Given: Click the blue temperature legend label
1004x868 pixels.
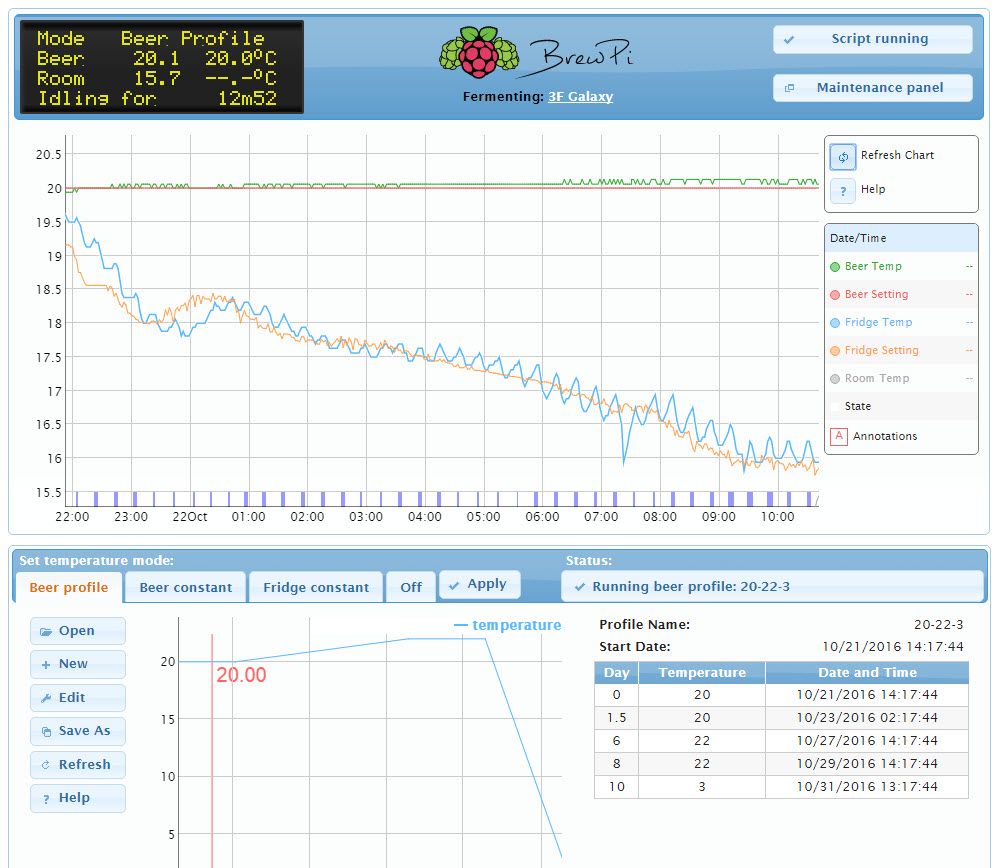Looking at the screenshot, I should (517, 625).
